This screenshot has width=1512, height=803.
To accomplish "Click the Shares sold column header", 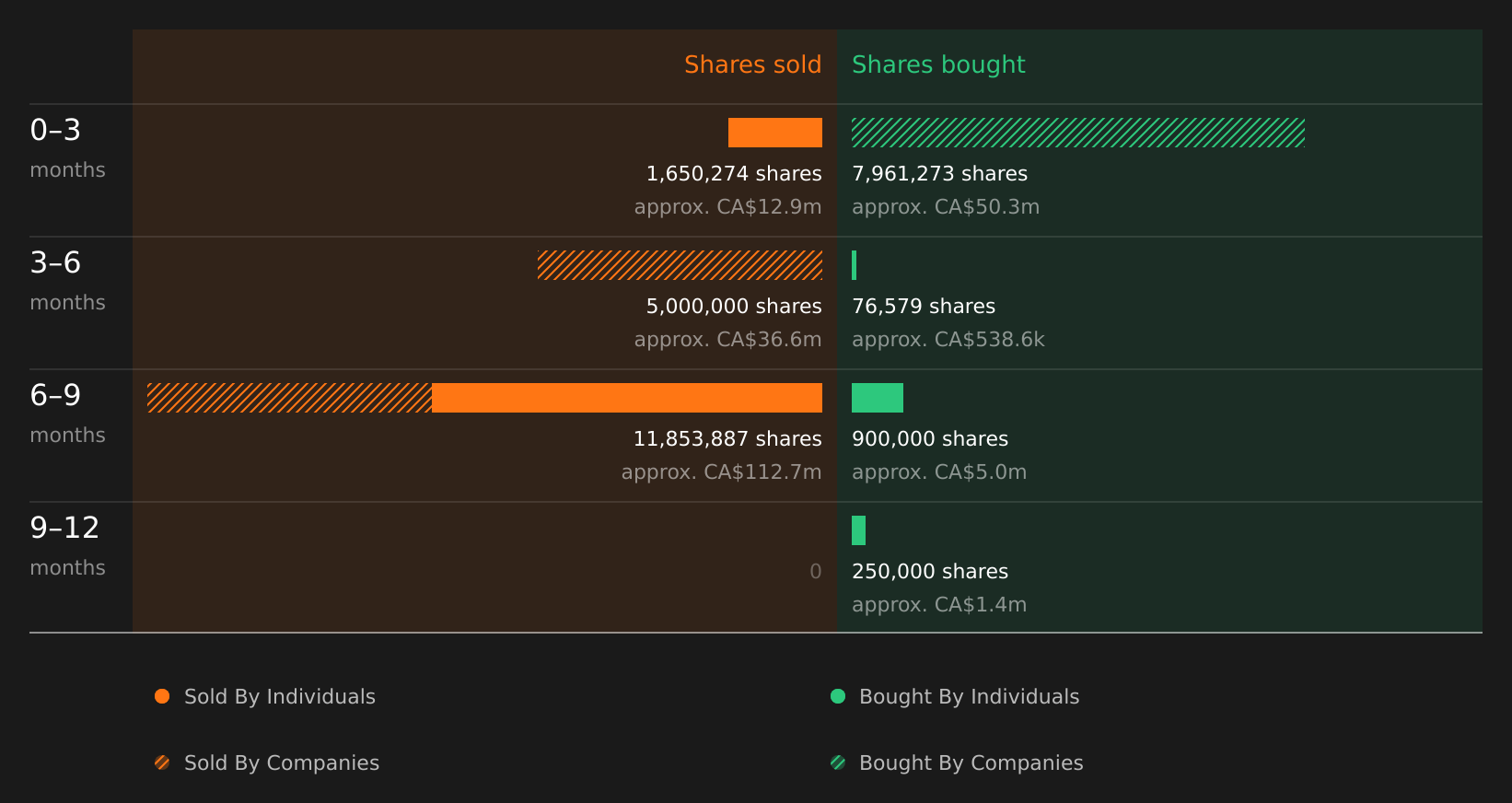I will [x=753, y=64].
